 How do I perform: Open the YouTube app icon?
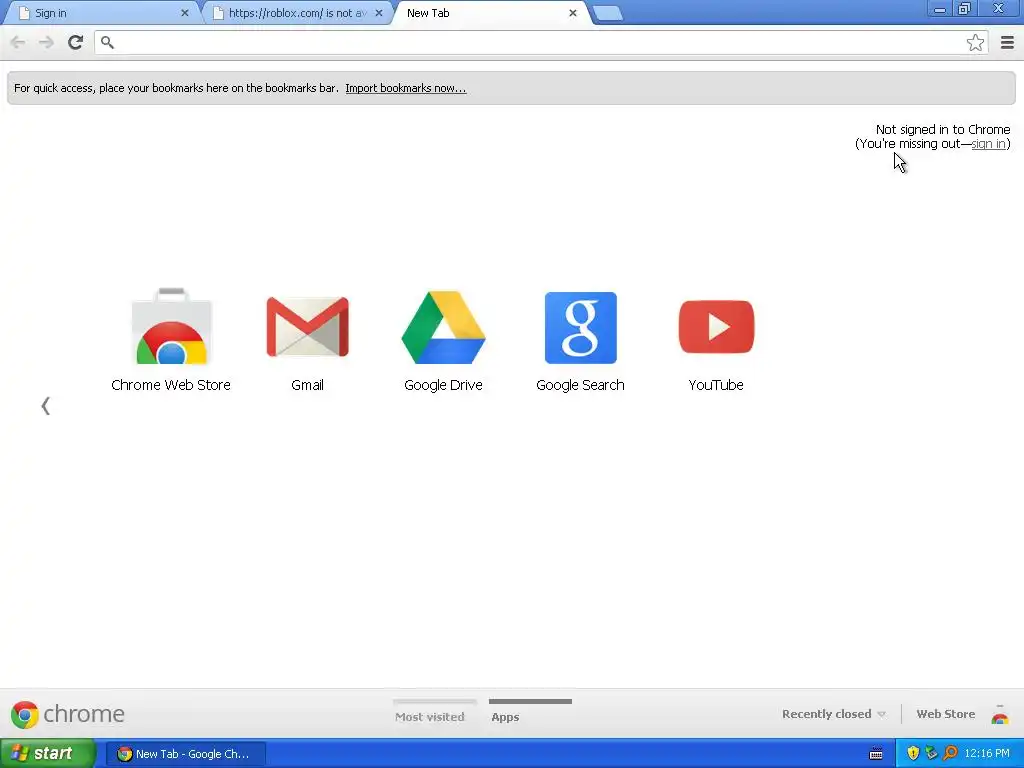click(x=716, y=327)
